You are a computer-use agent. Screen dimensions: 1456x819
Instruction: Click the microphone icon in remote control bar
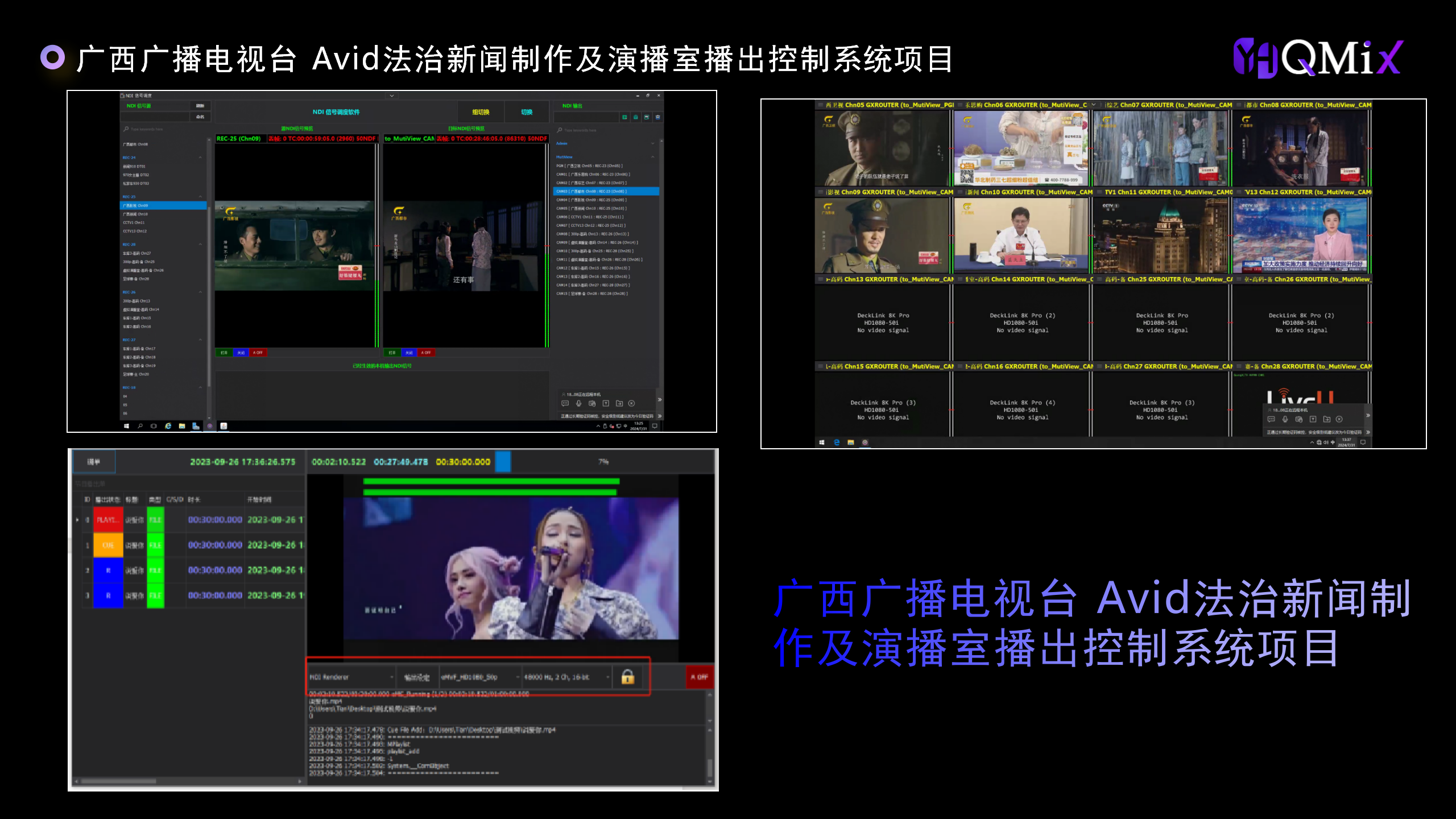point(578,403)
